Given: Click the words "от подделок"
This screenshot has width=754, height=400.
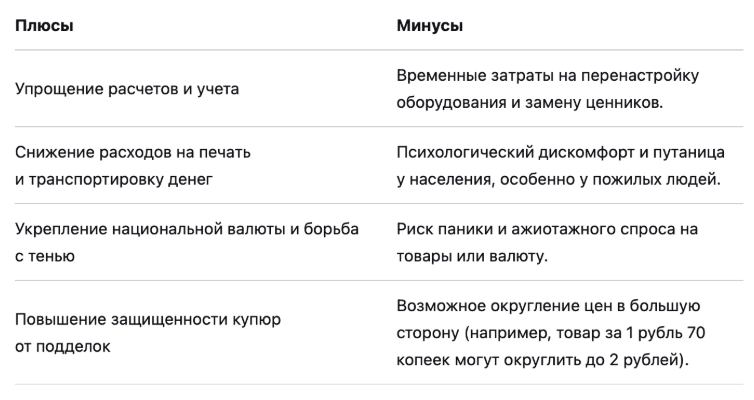Looking at the screenshot, I should (61, 343).
